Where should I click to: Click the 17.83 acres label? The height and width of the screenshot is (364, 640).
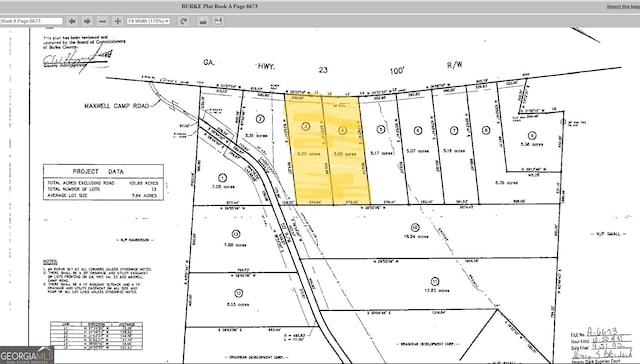437,291
